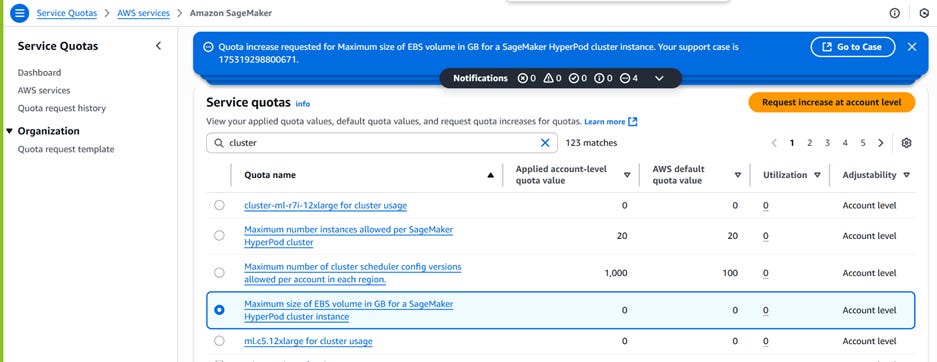Open Maximum number of cluster scheduler config link
Screen dimensions: 937x362
[x=353, y=273]
